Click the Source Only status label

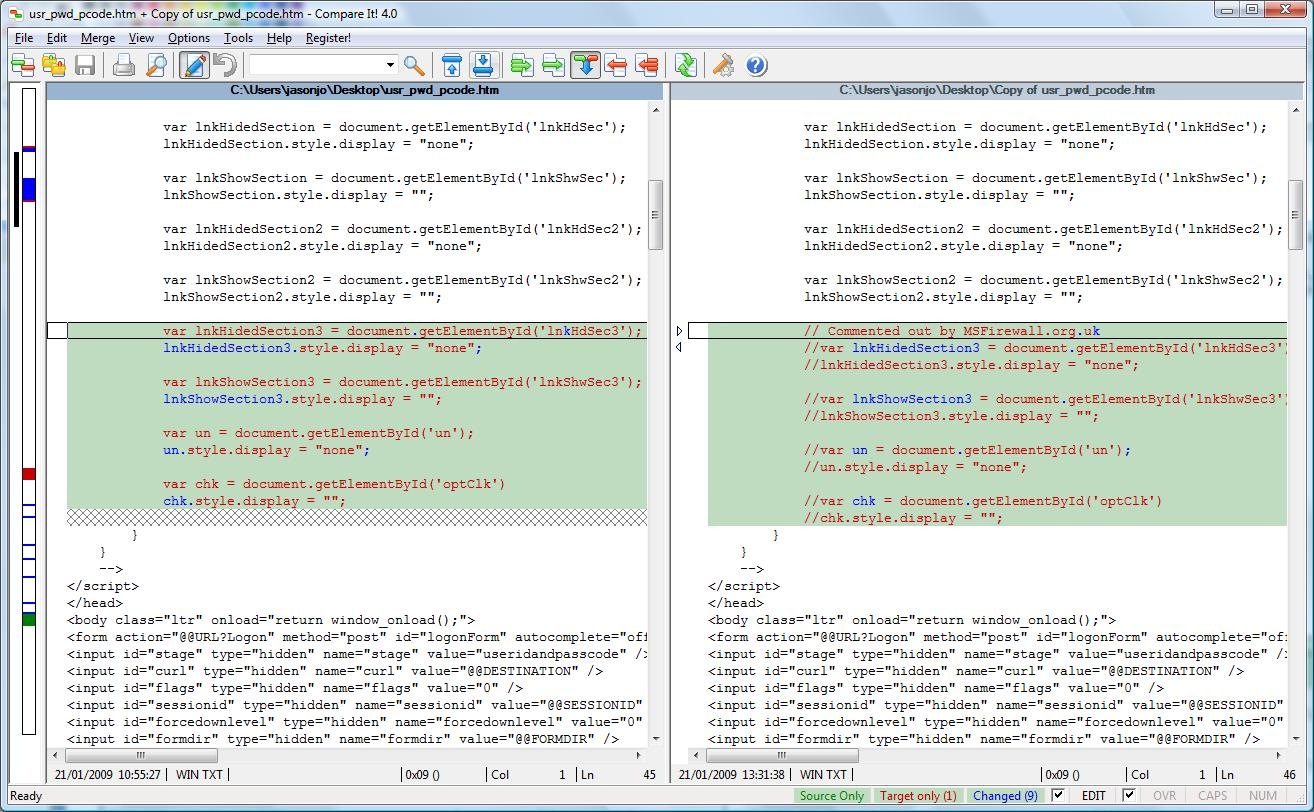[832, 796]
